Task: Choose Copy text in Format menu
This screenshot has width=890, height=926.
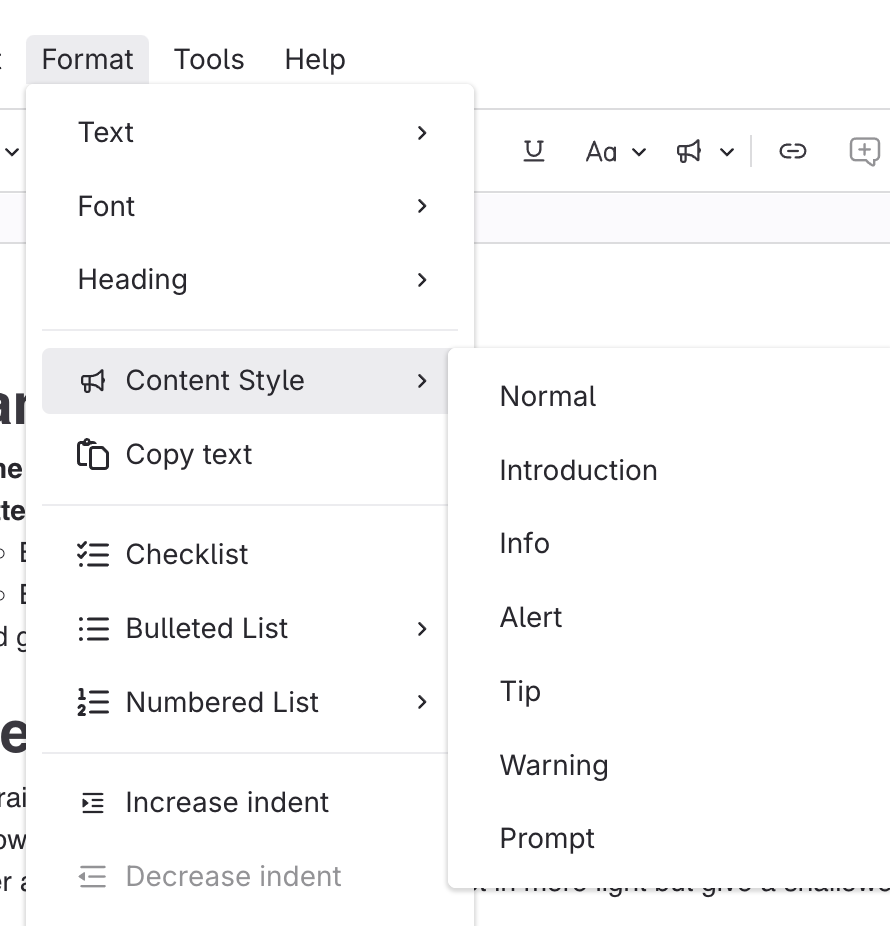Action: coord(188,454)
